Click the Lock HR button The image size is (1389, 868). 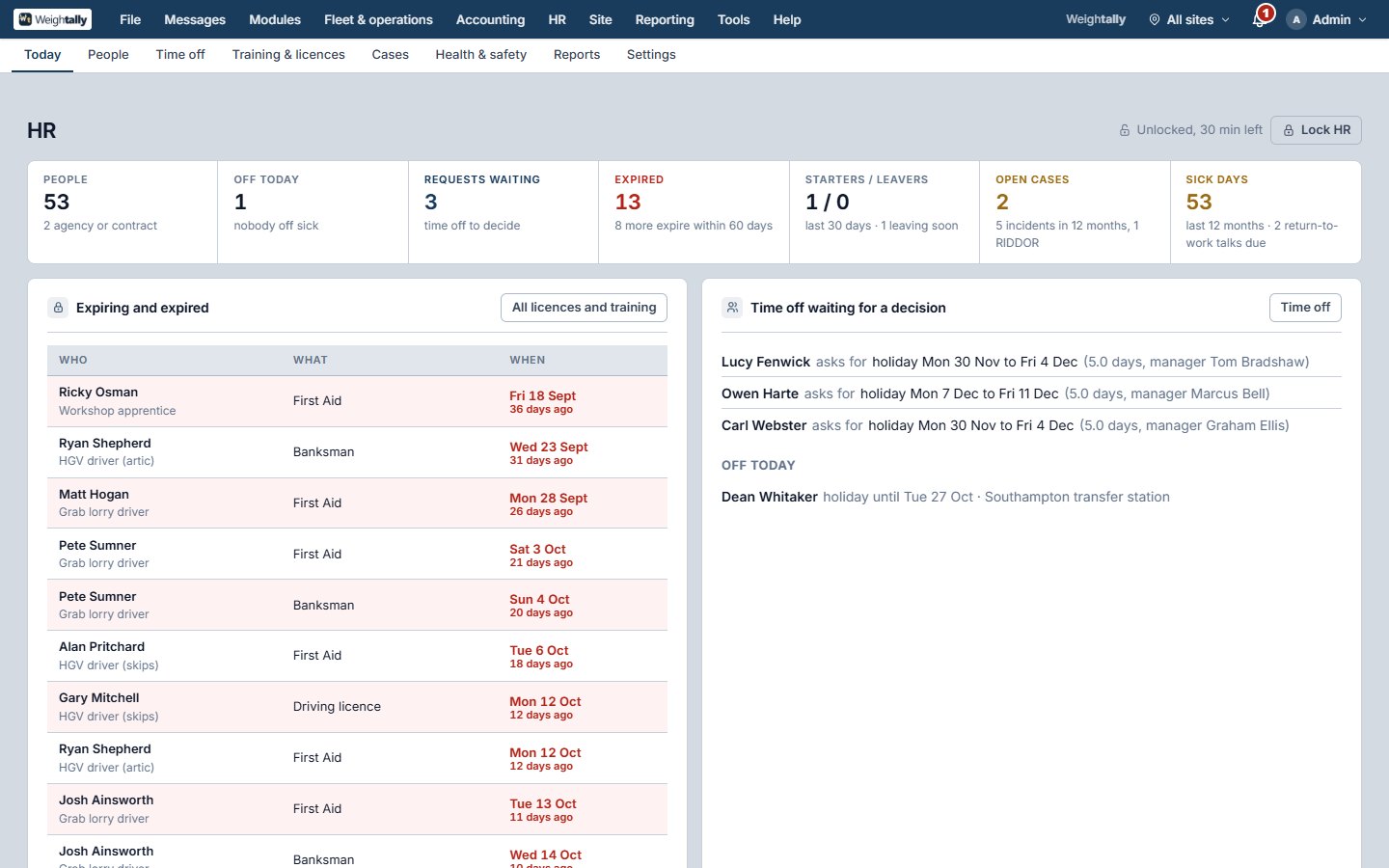pos(1316,130)
